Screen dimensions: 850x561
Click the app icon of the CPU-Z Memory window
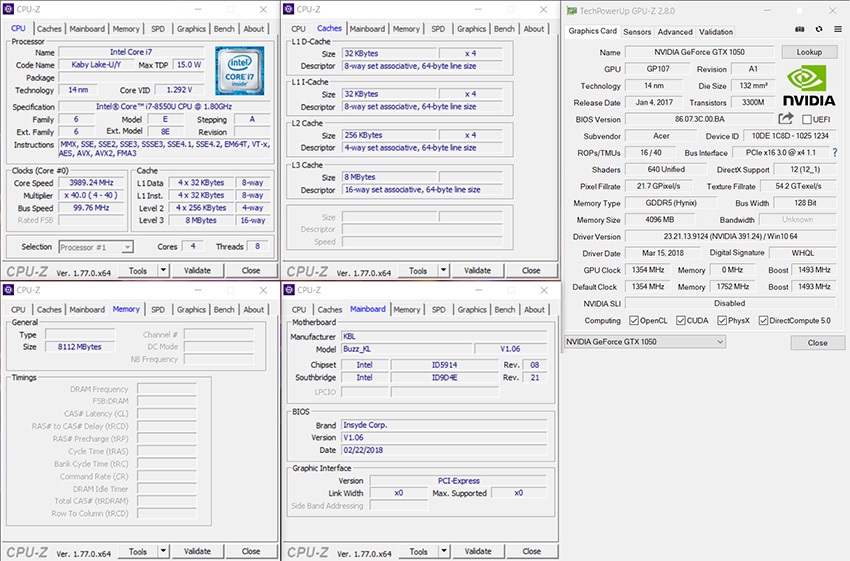[x=9, y=290]
